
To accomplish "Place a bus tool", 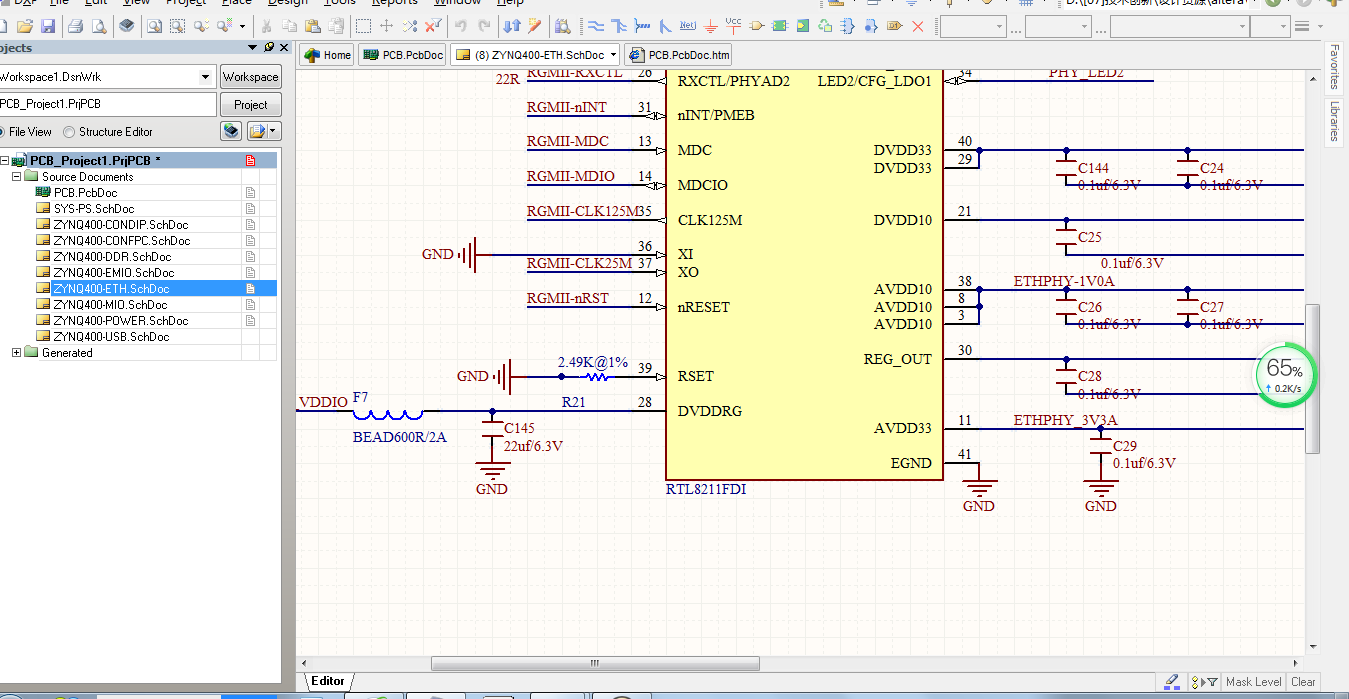I will 619,27.
